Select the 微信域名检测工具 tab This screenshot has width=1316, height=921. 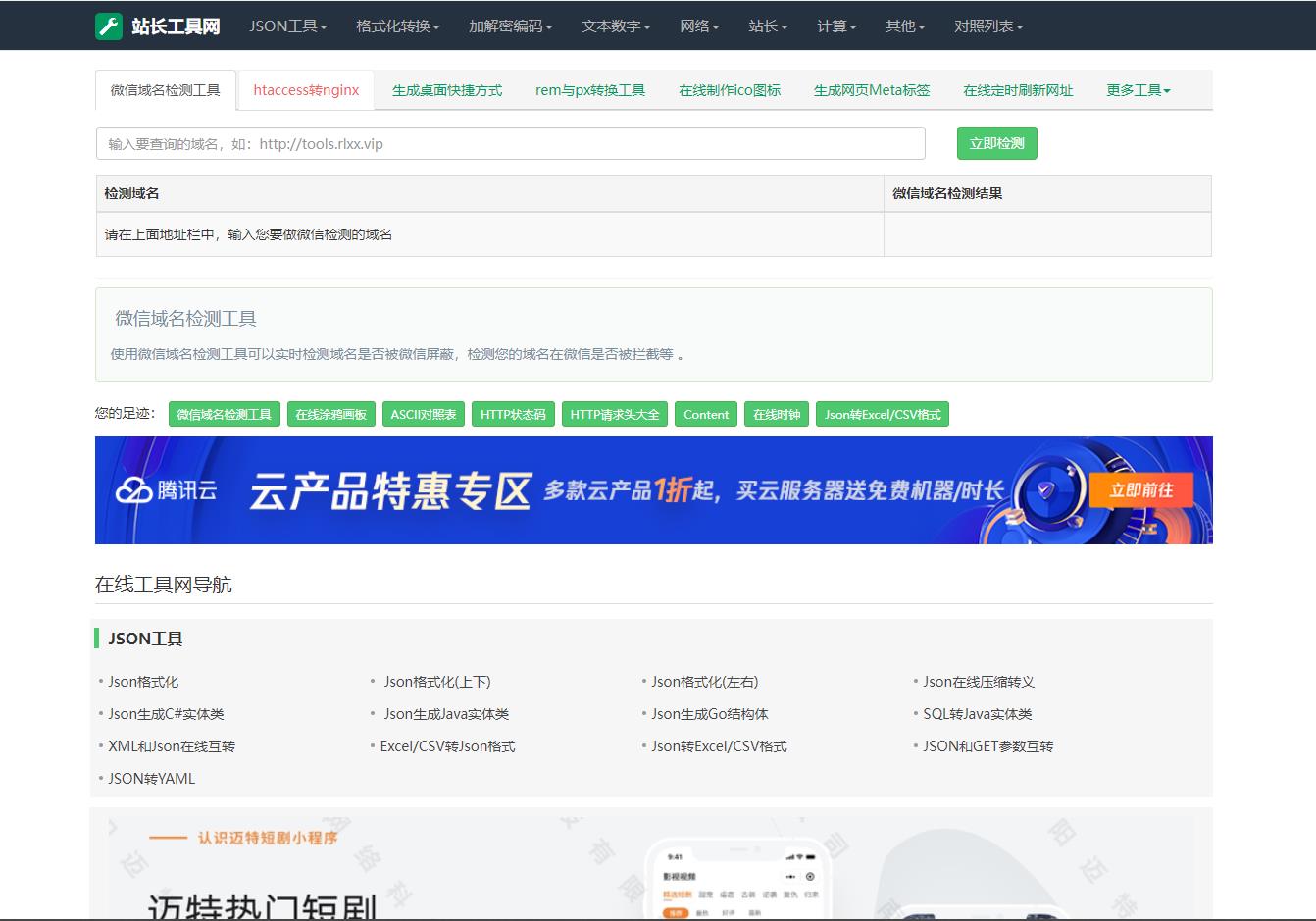166,90
